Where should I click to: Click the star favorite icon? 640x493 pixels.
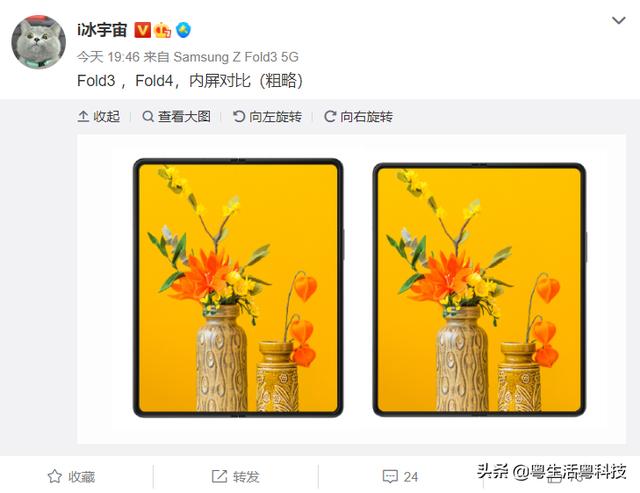tap(55, 476)
